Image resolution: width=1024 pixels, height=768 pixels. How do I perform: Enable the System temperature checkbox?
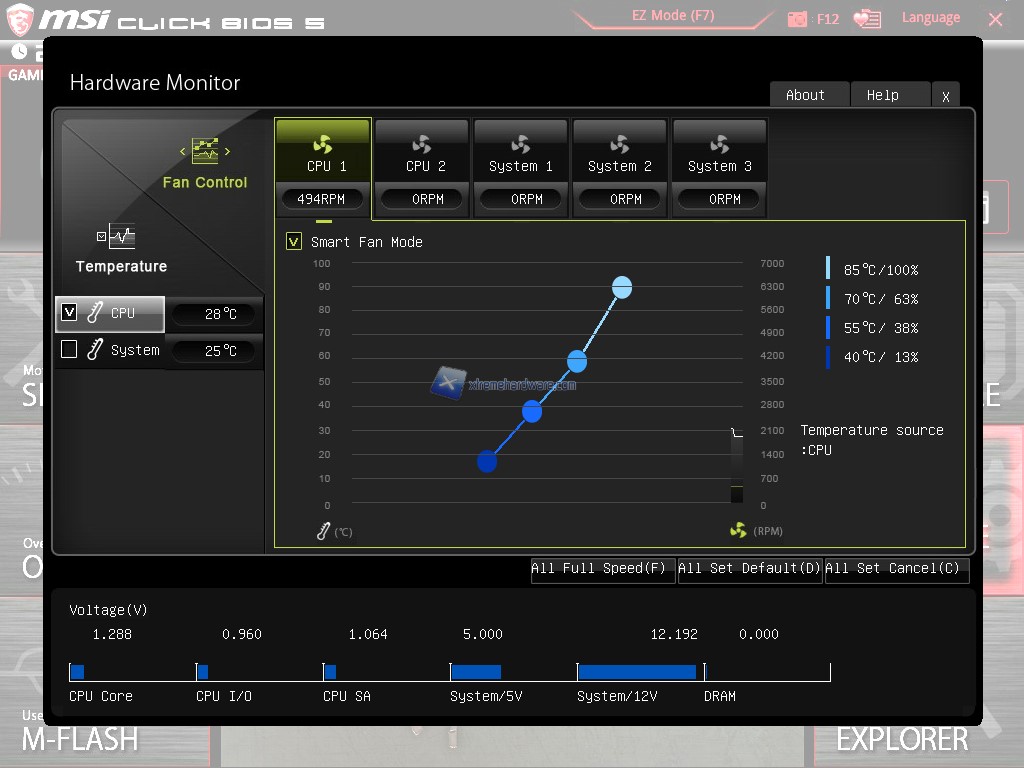[69, 350]
